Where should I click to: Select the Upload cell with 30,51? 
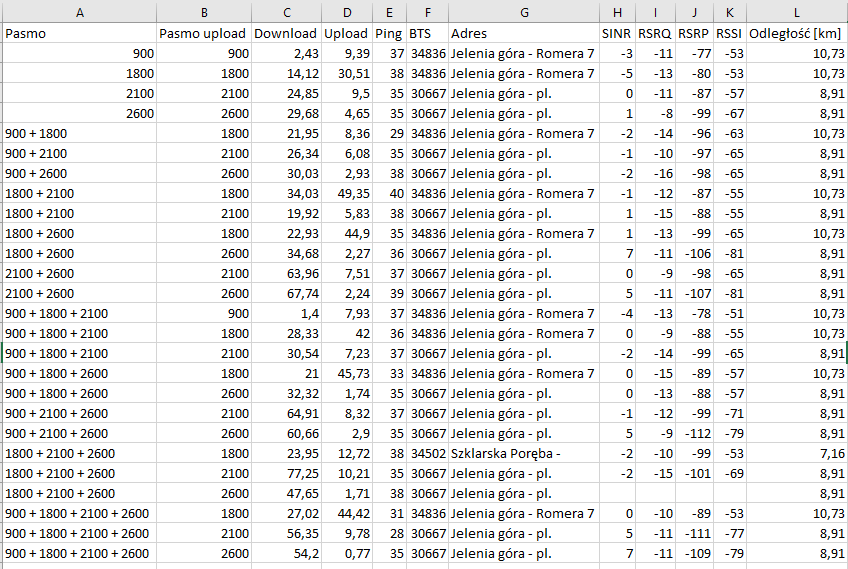(x=347, y=74)
